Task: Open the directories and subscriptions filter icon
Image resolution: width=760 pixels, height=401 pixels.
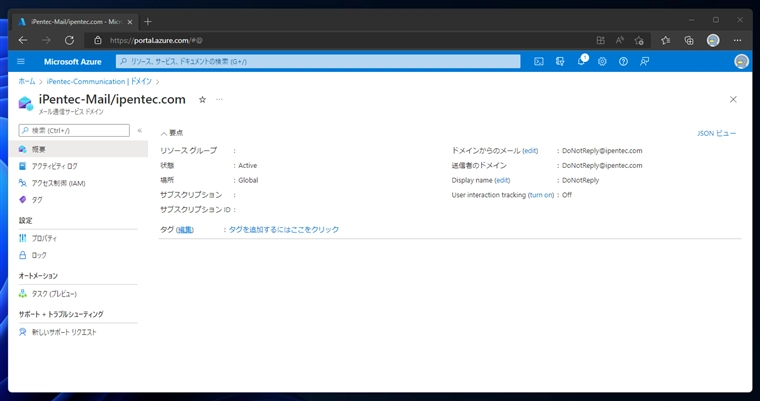Action: (x=560, y=62)
